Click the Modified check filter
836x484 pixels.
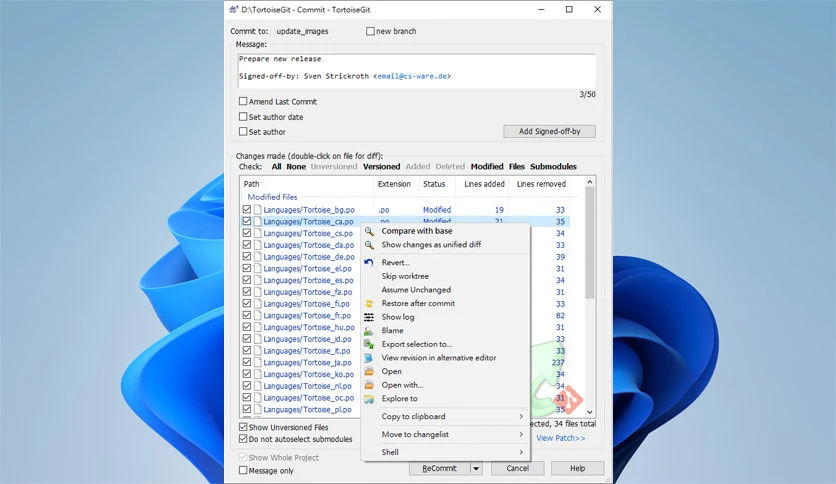click(487, 167)
